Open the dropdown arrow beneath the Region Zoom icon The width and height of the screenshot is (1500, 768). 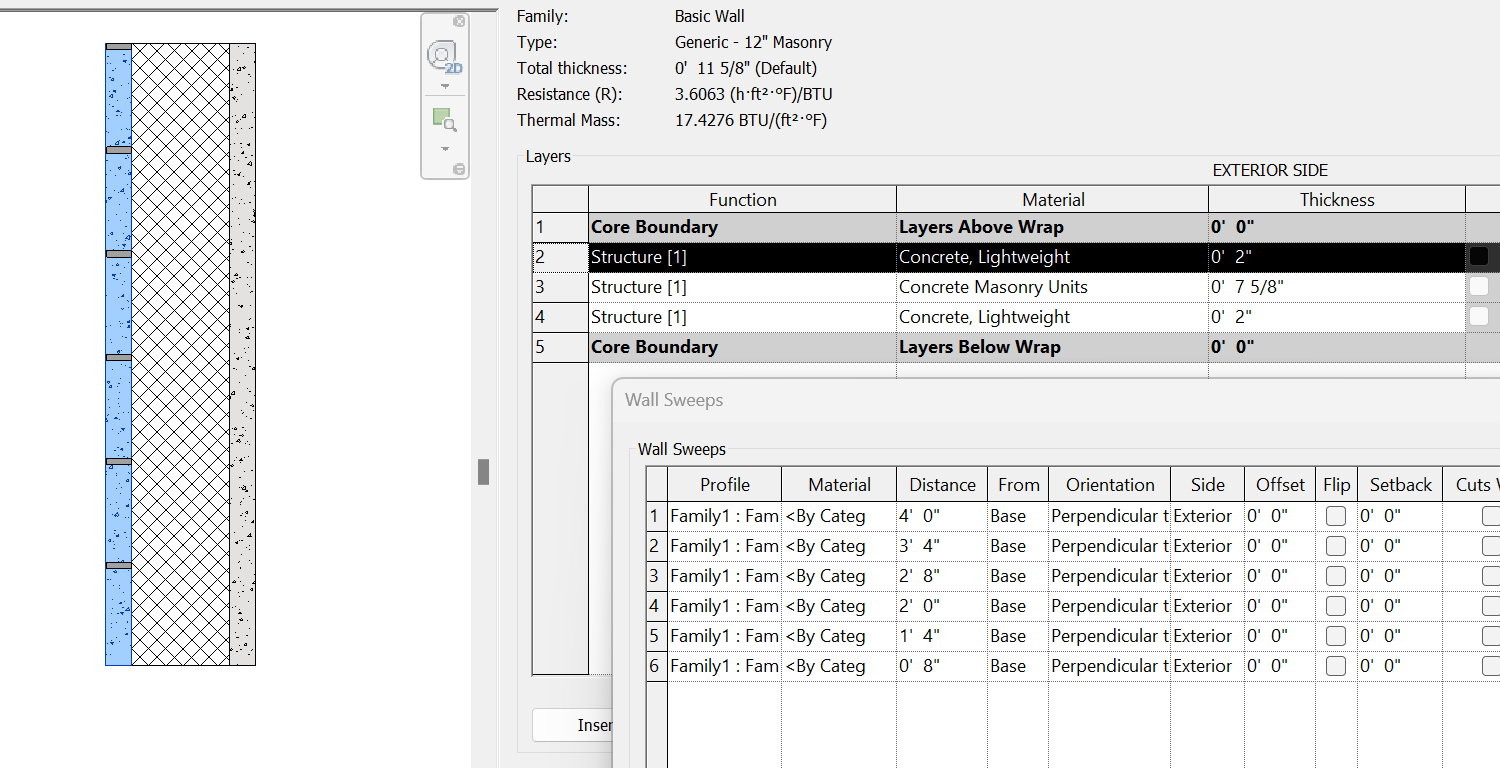pos(445,149)
